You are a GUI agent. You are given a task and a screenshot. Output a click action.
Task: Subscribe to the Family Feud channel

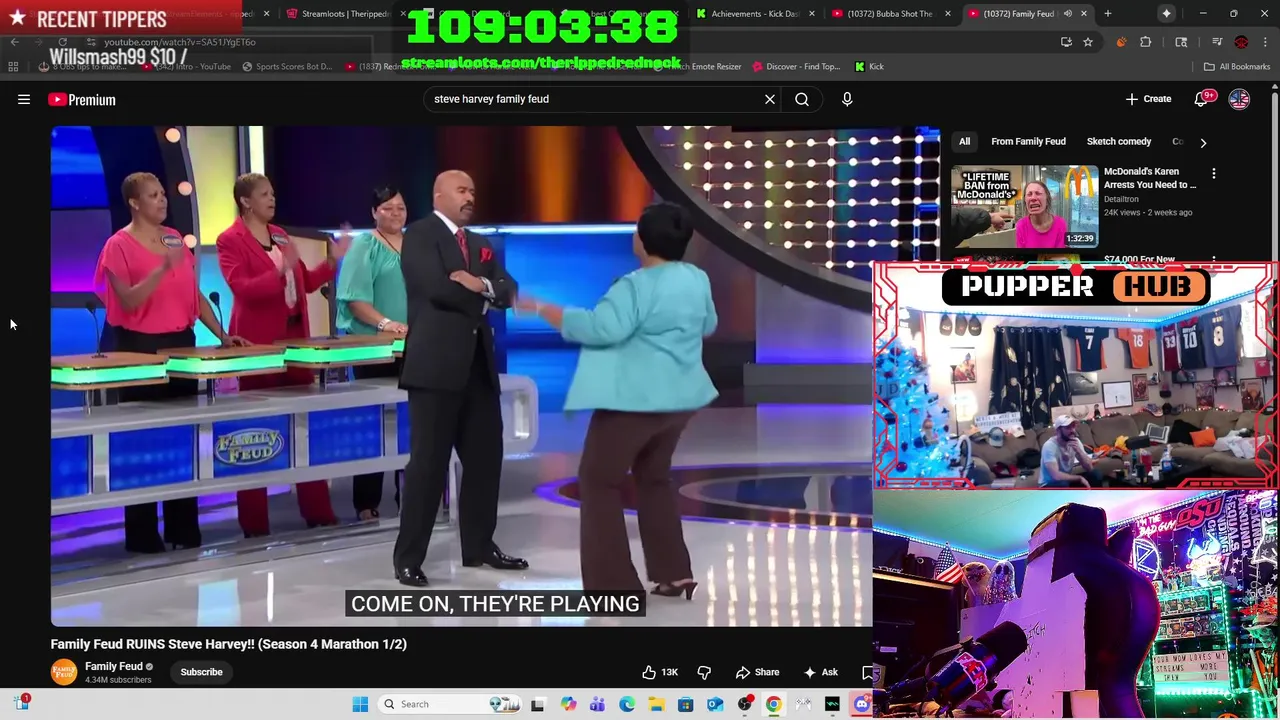click(201, 672)
